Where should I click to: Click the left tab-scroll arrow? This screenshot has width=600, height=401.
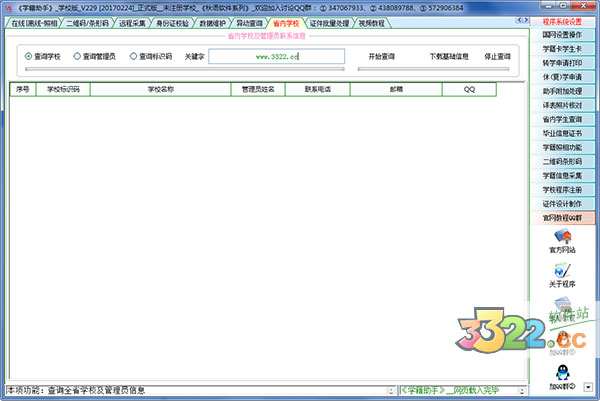pyautogui.click(x=519, y=20)
